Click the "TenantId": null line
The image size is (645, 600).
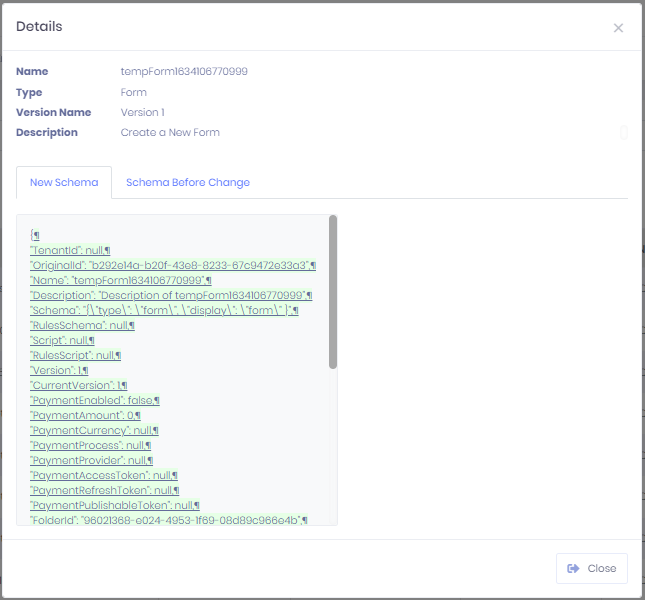pyautogui.click(x=70, y=250)
